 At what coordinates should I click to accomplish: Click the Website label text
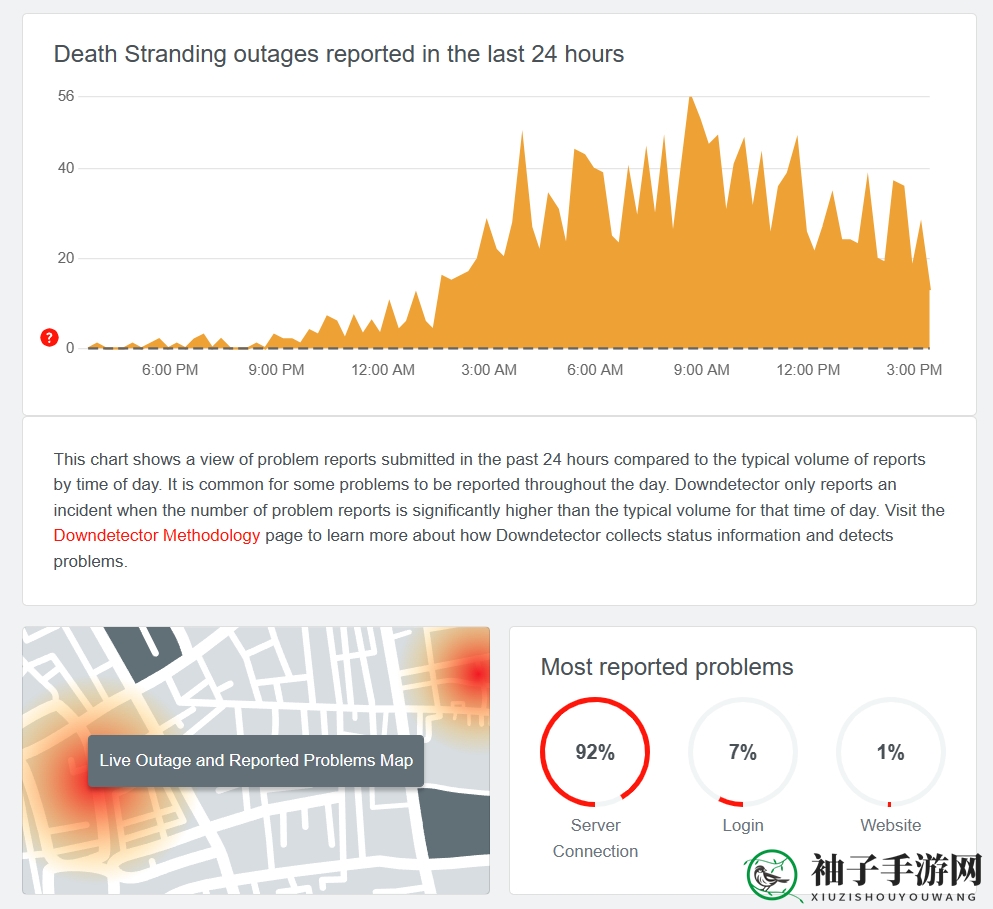pyautogui.click(x=890, y=825)
